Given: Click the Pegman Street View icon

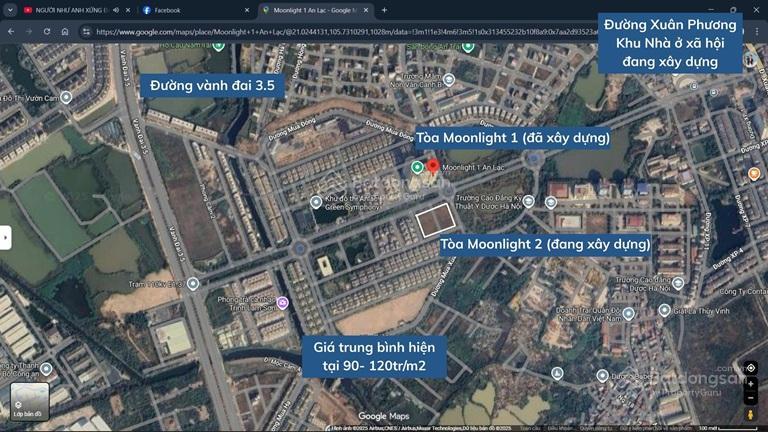Looking at the screenshot, I should (x=750, y=412).
